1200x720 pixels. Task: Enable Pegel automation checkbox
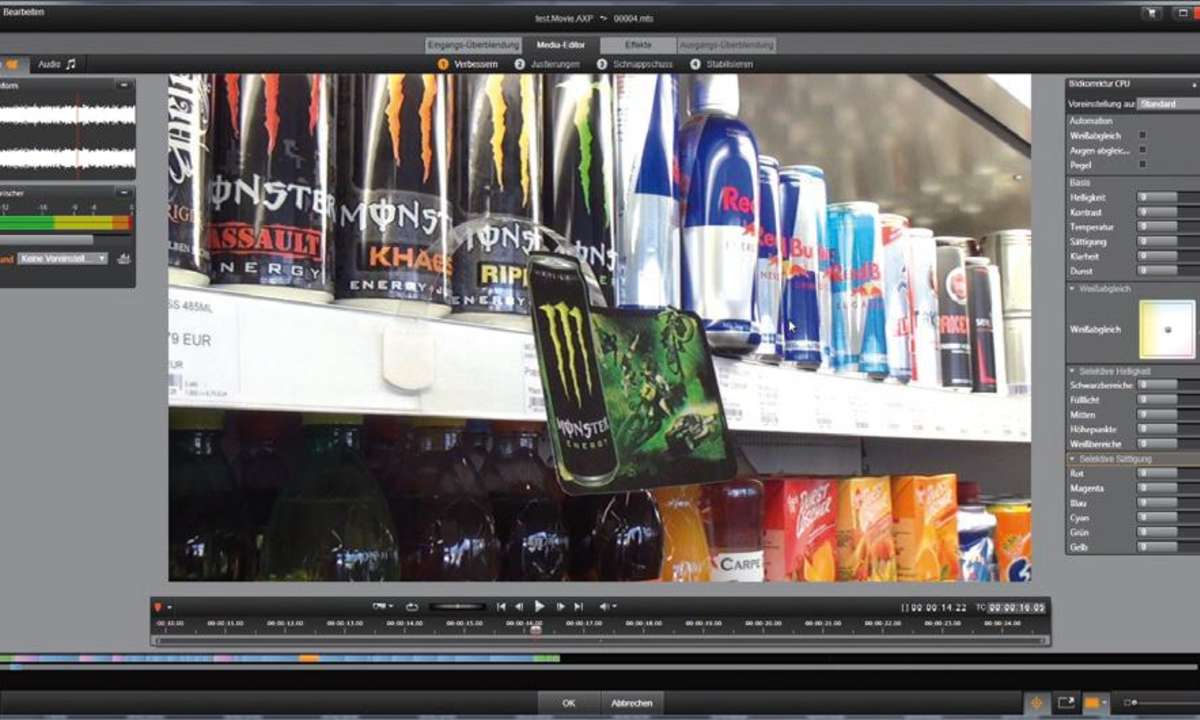1143,164
